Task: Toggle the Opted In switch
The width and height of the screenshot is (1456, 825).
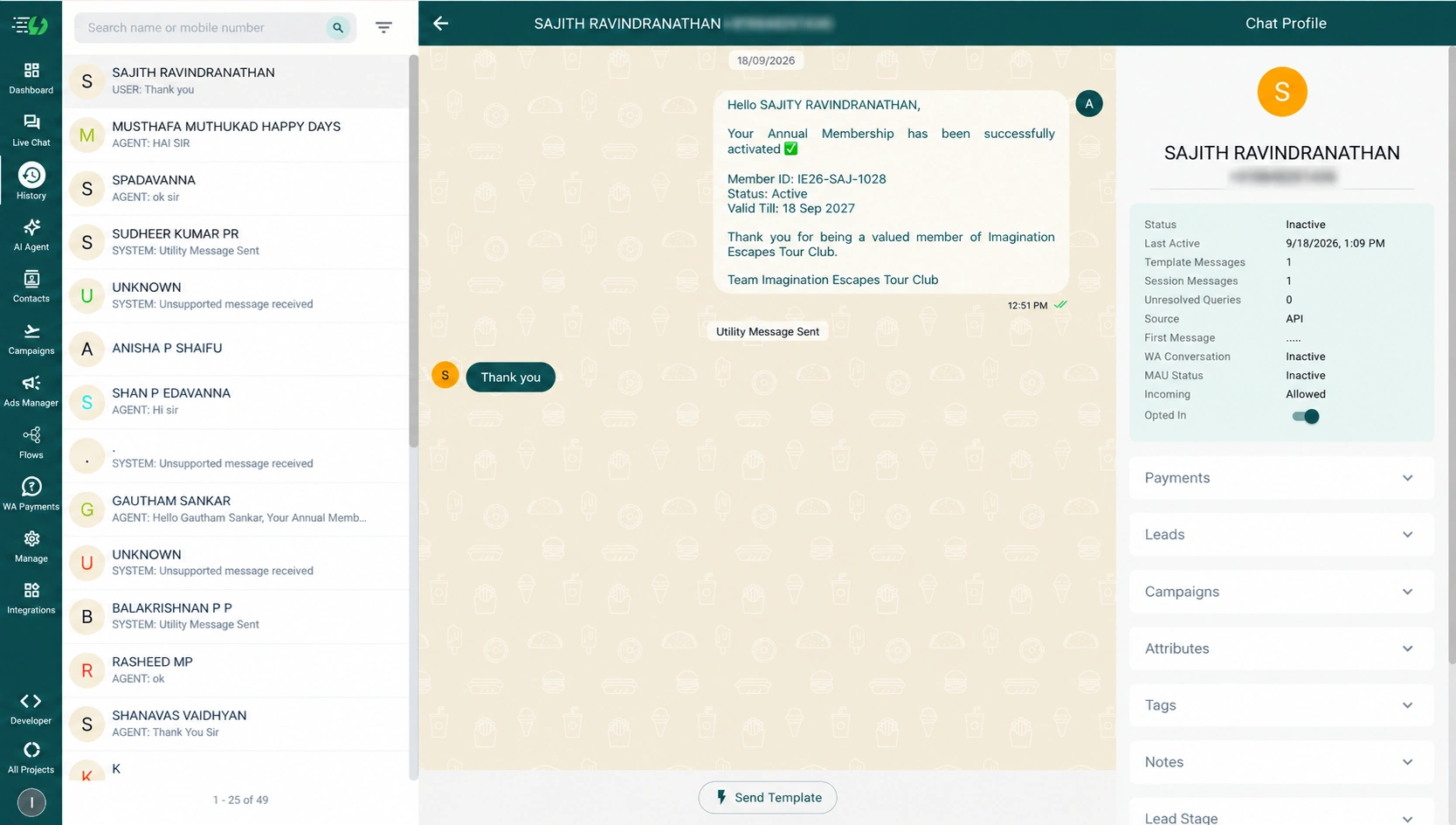Action: click(1306, 416)
